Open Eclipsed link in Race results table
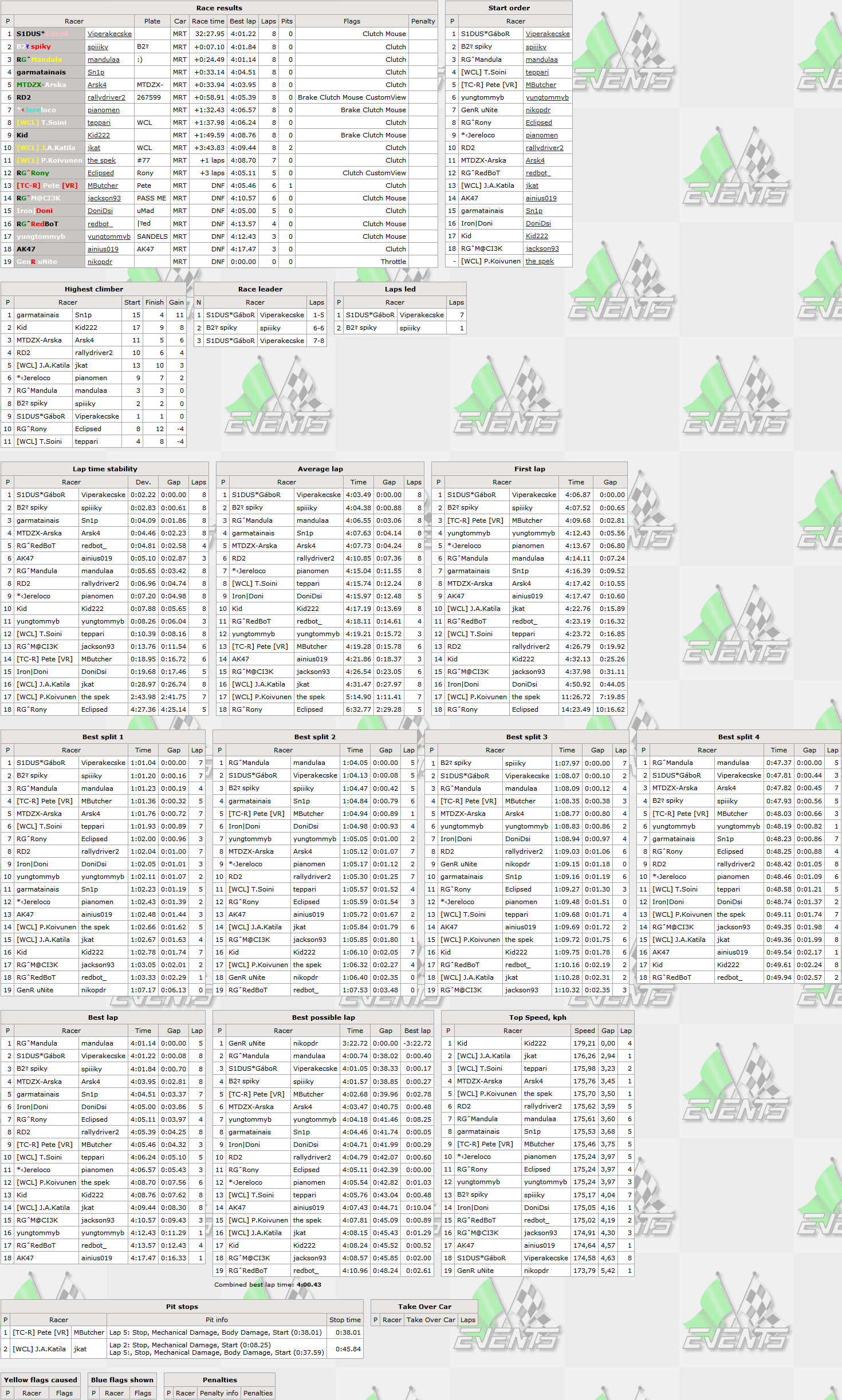The height and width of the screenshot is (1400, 842). click(101, 173)
